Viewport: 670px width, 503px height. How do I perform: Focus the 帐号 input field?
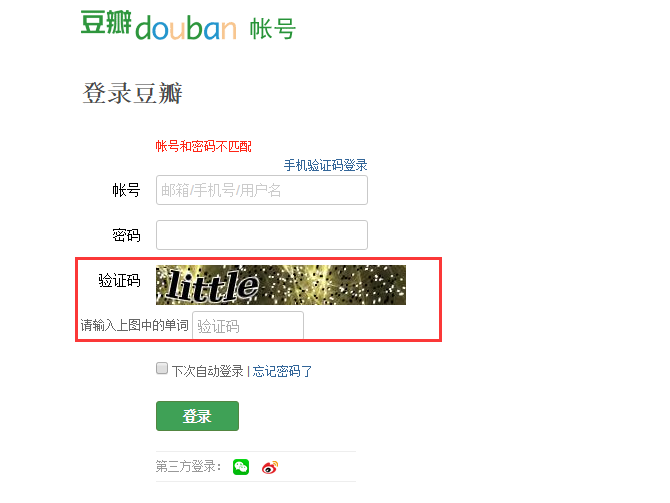point(262,190)
